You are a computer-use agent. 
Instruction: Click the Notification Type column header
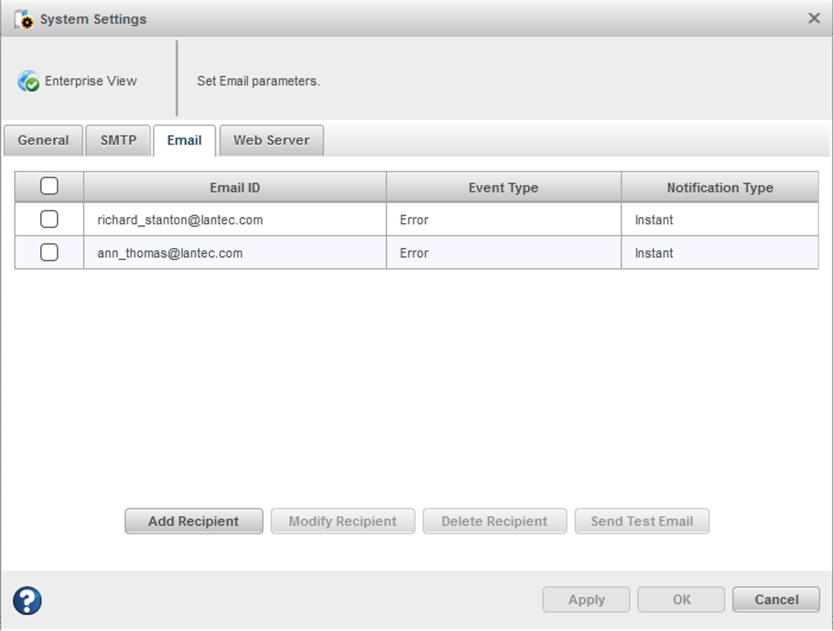tap(721, 187)
